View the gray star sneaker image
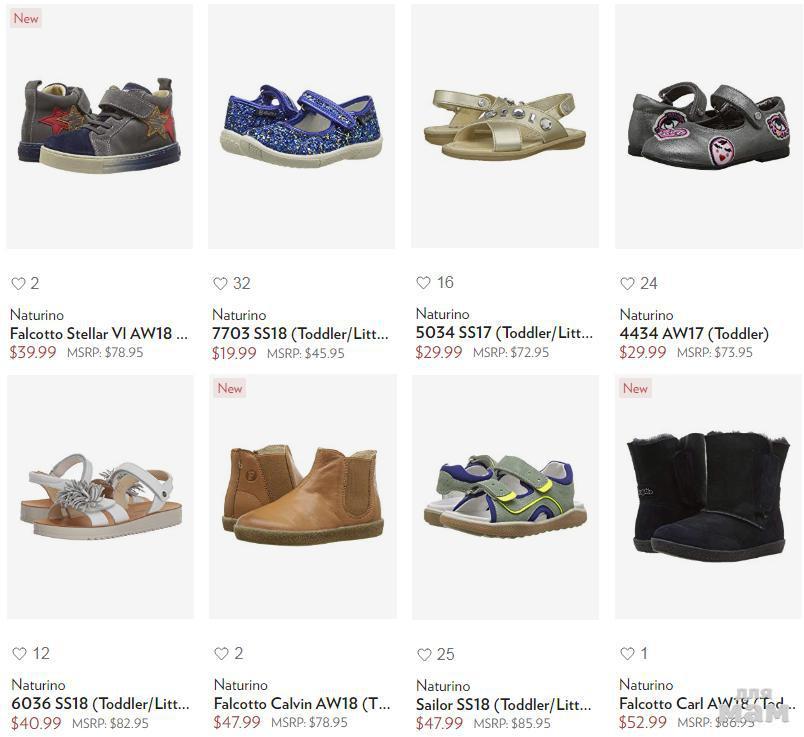This screenshot has height=737, width=804. tap(100, 126)
